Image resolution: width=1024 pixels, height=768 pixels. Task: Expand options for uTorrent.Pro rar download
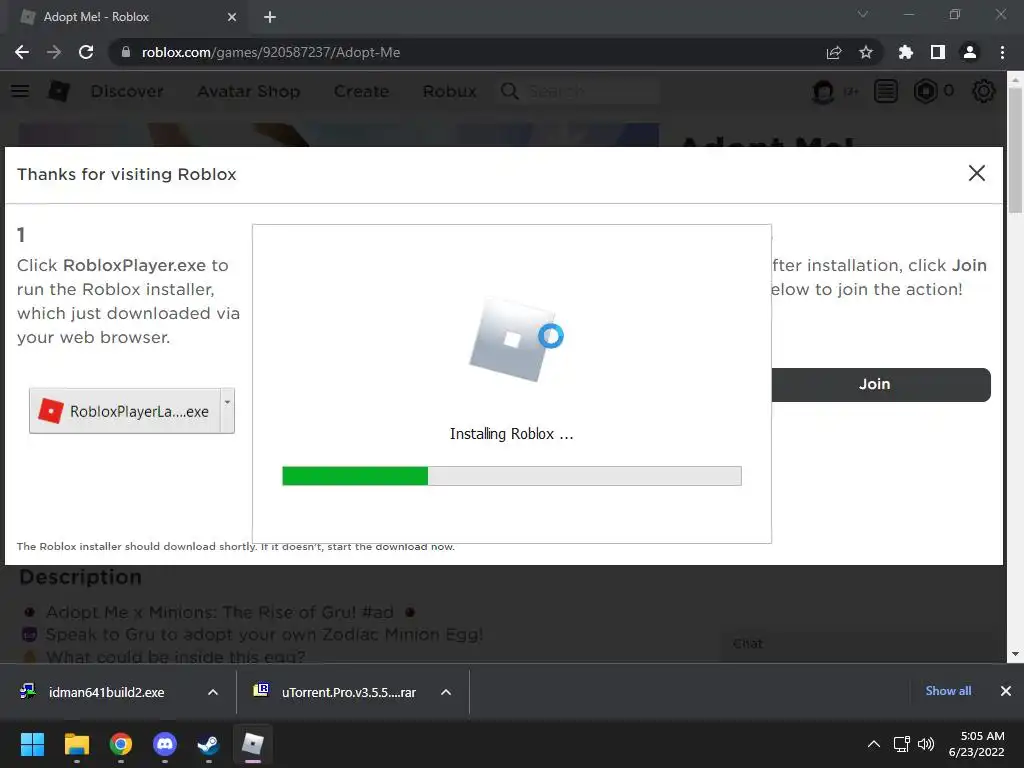[x=446, y=692]
